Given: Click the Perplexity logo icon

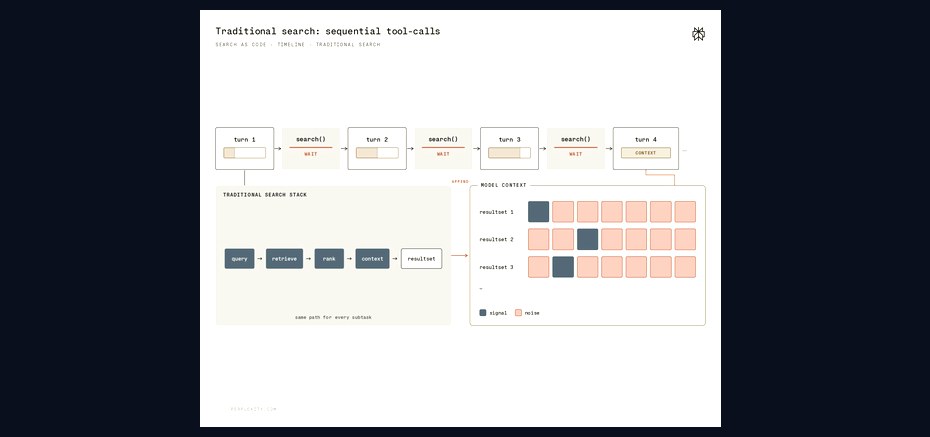Looking at the screenshot, I should [x=699, y=34].
